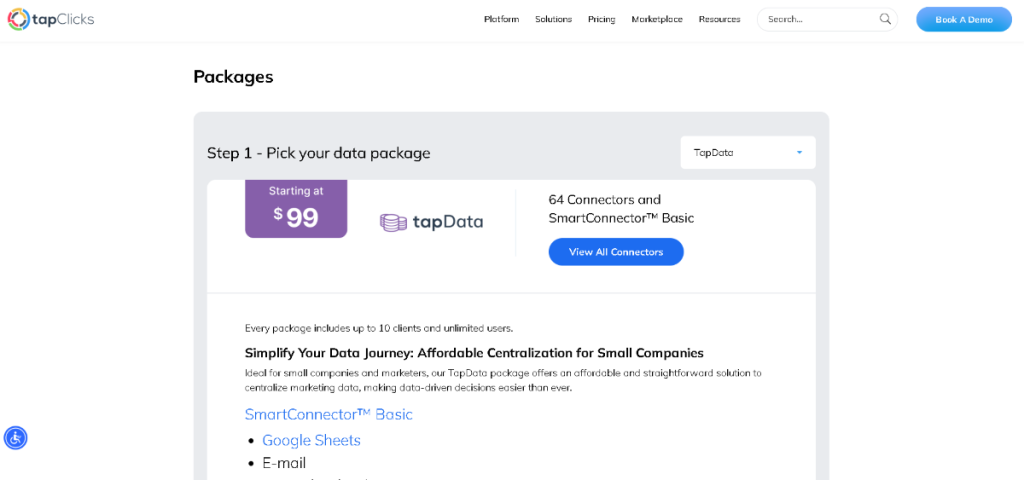The image size is (1024, 480).
Task: Type in the Search input field
Action: click(x=820, y=19)
